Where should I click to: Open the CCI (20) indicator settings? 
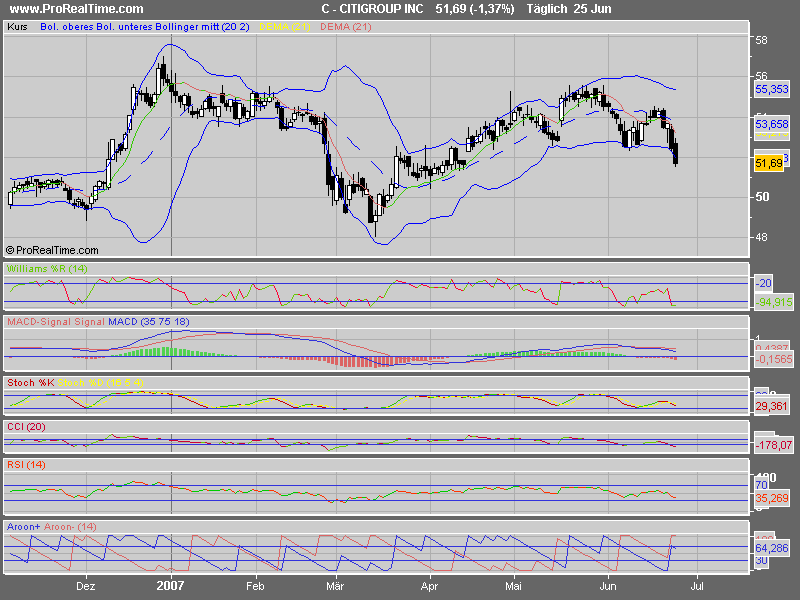coord(25,426)
